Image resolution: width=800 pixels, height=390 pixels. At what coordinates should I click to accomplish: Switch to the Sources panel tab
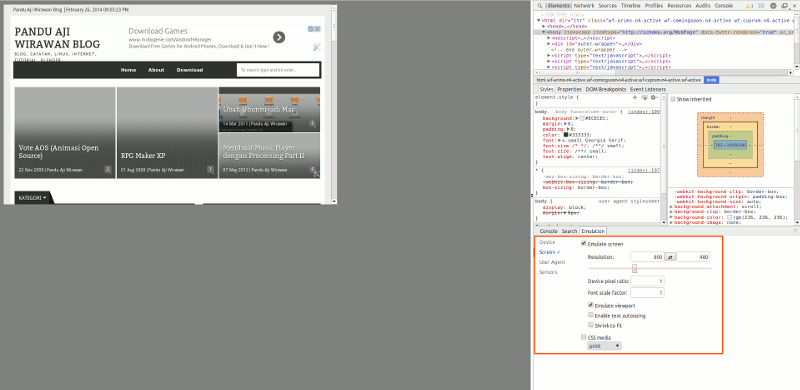point(607,6)
